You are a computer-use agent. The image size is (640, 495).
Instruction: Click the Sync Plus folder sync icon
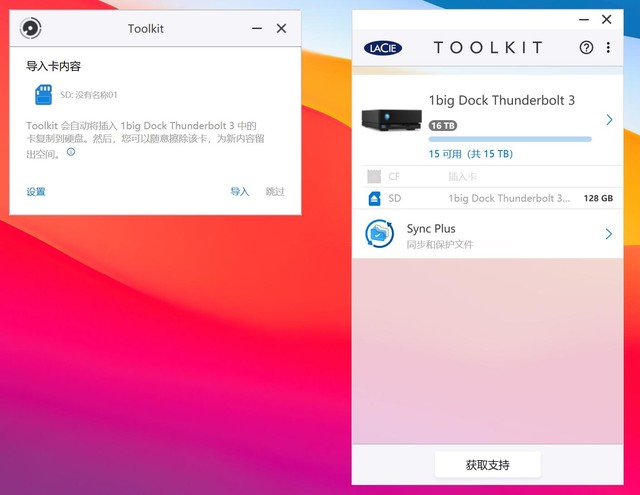(x=380, y=234)
